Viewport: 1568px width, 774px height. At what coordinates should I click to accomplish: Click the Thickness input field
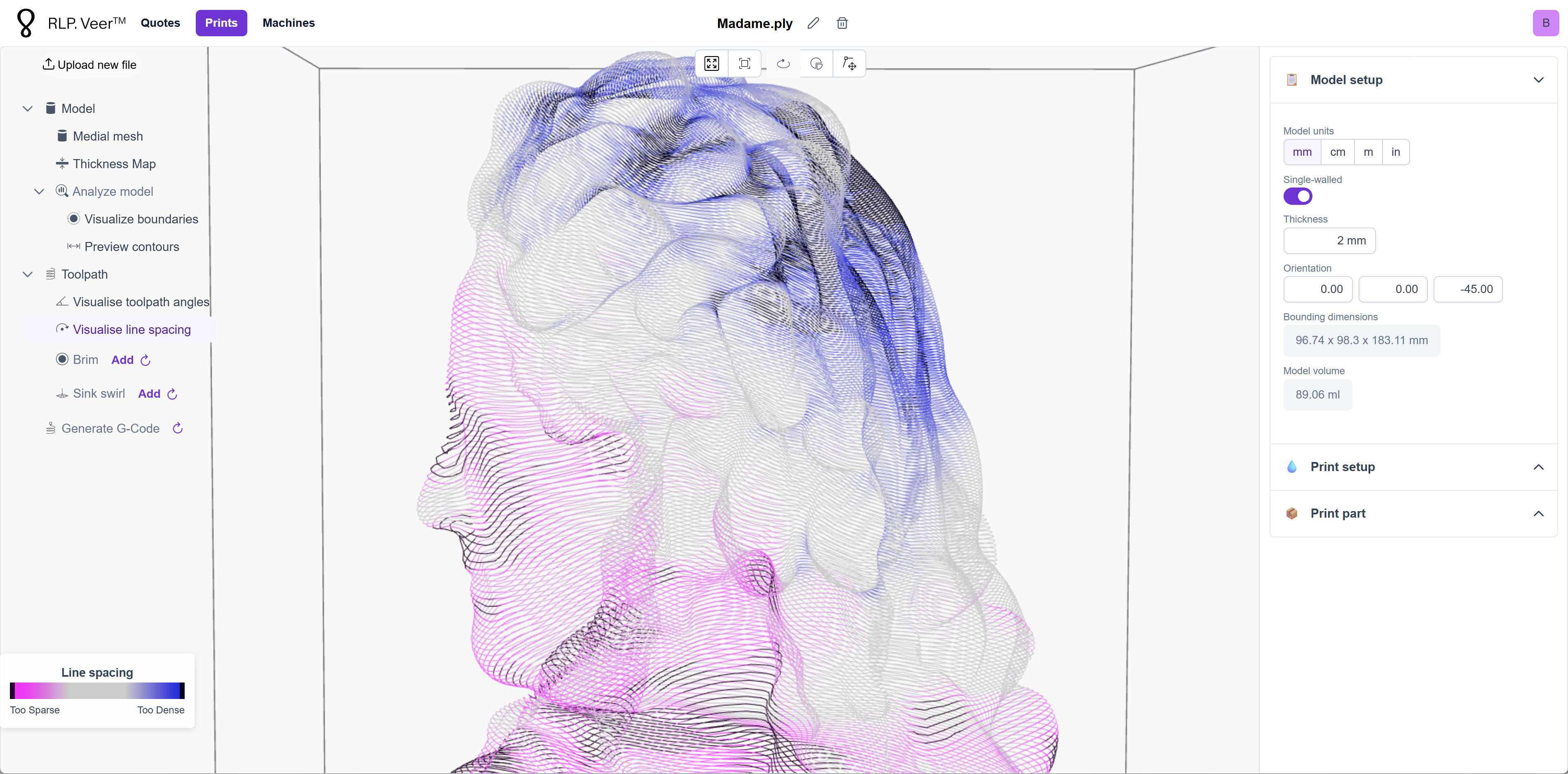(1329, 240)
